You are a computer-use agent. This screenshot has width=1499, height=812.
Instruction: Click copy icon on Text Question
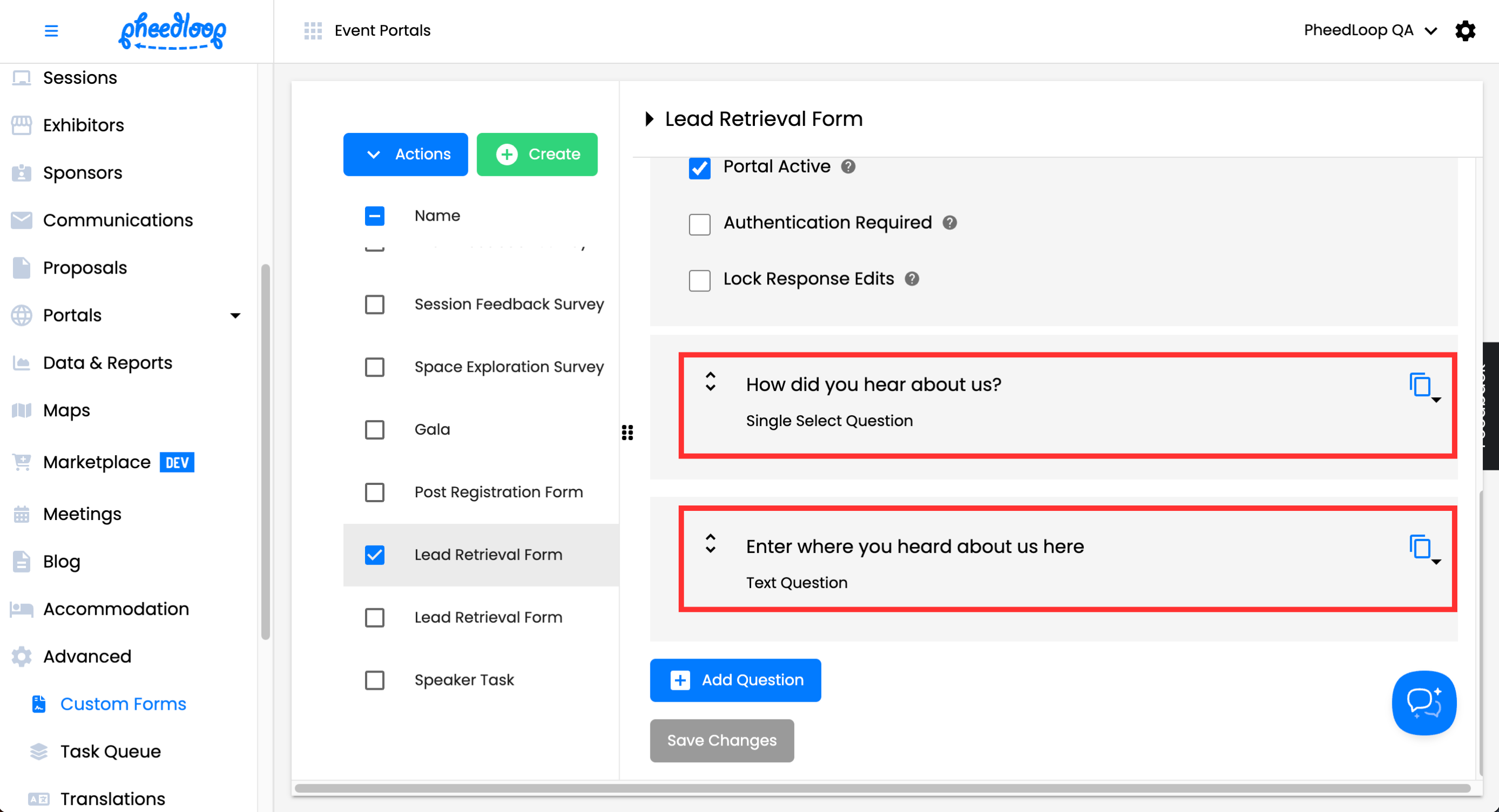[1420, 547]
